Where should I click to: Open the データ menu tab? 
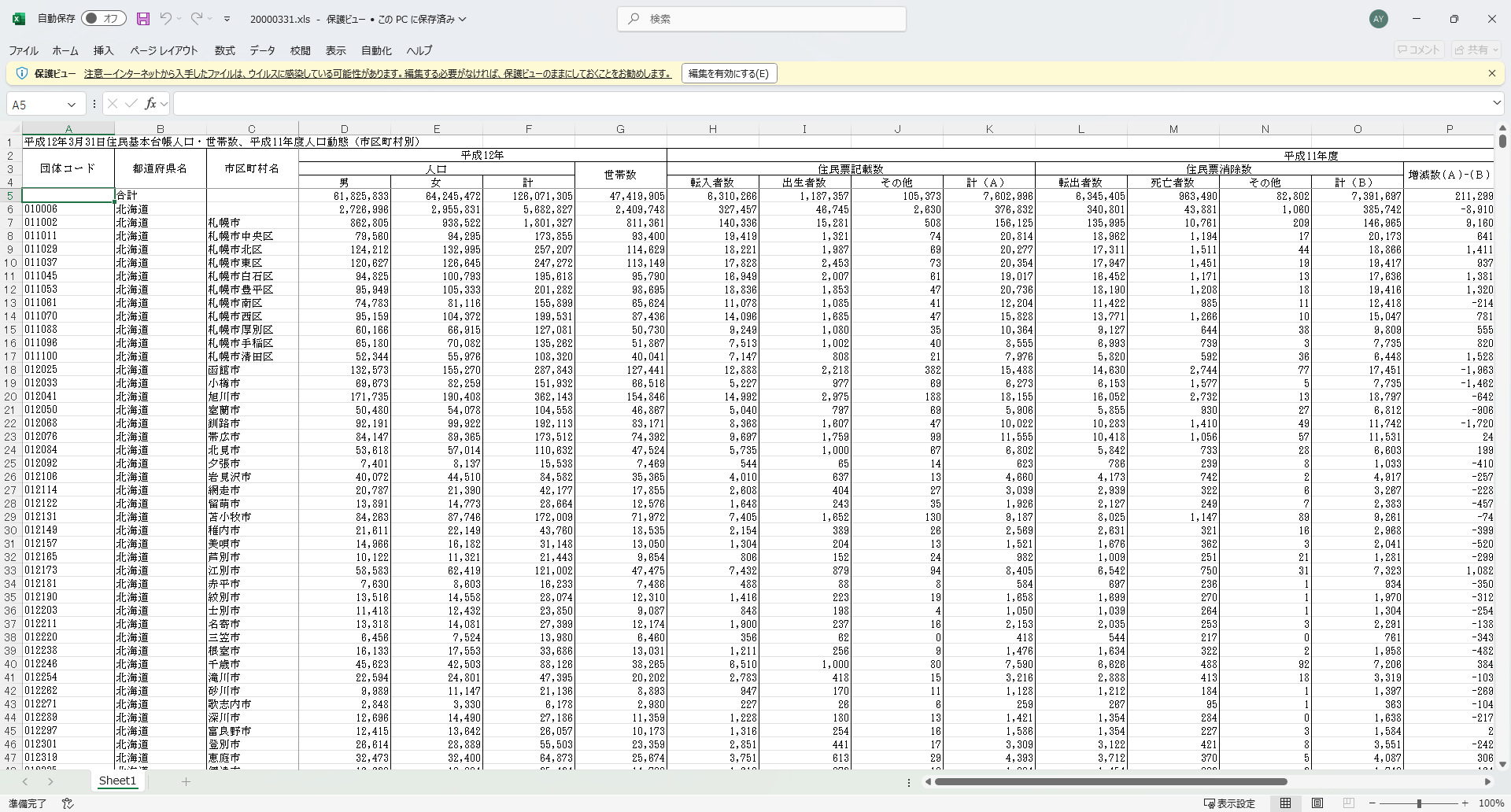(x=262, y=50)
